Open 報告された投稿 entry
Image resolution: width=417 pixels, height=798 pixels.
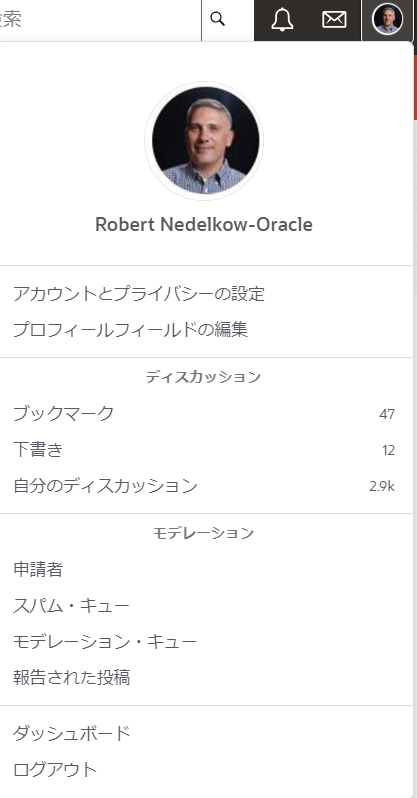204,678
